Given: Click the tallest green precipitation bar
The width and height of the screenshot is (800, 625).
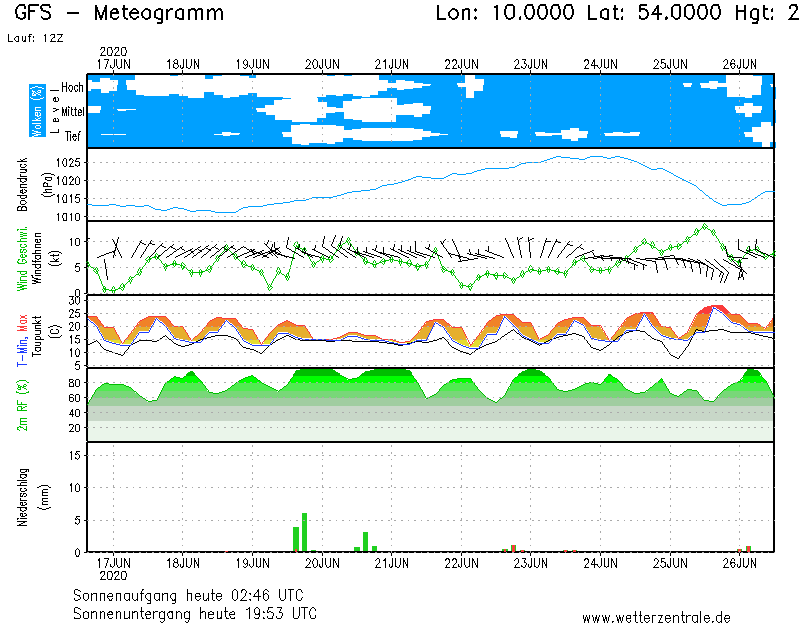Looking at the screenshot, I should tap(305, 532).
